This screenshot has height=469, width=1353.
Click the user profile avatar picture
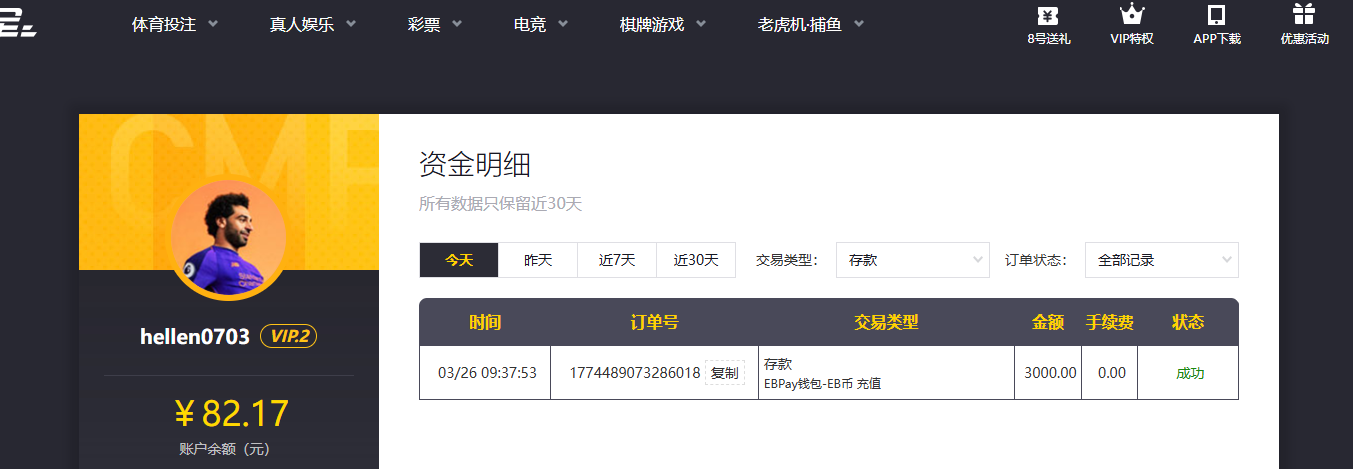(x=228, y=238)
